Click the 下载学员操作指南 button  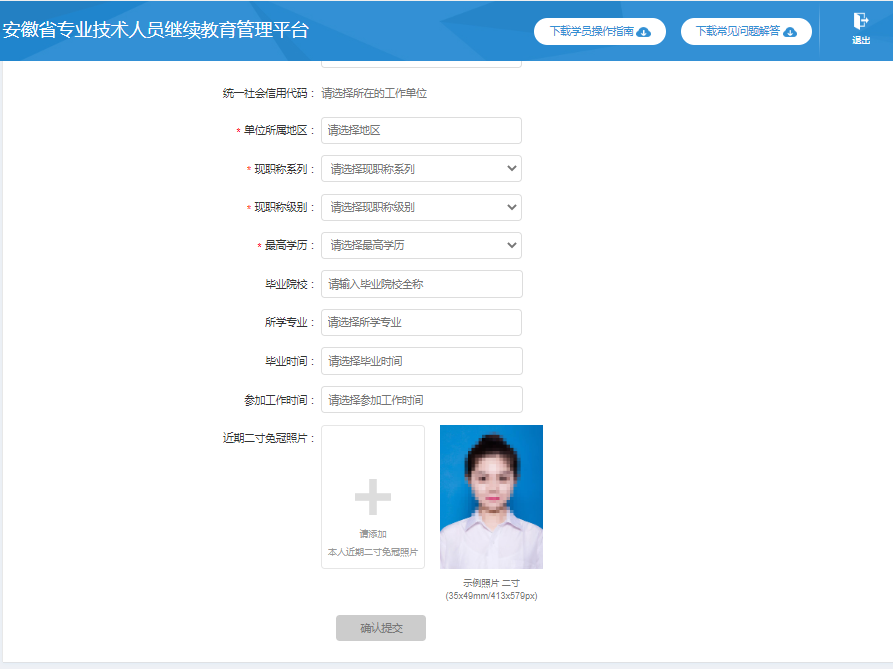click(602, 31)
